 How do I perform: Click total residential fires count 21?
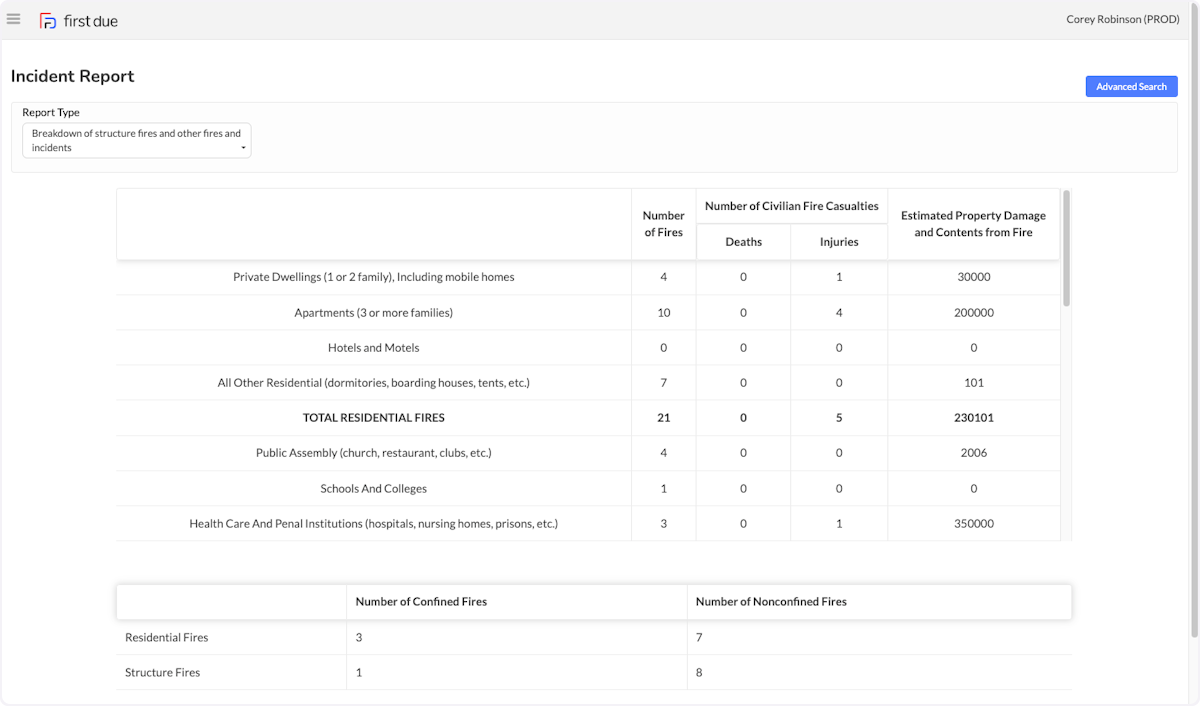tap(663, 418)
